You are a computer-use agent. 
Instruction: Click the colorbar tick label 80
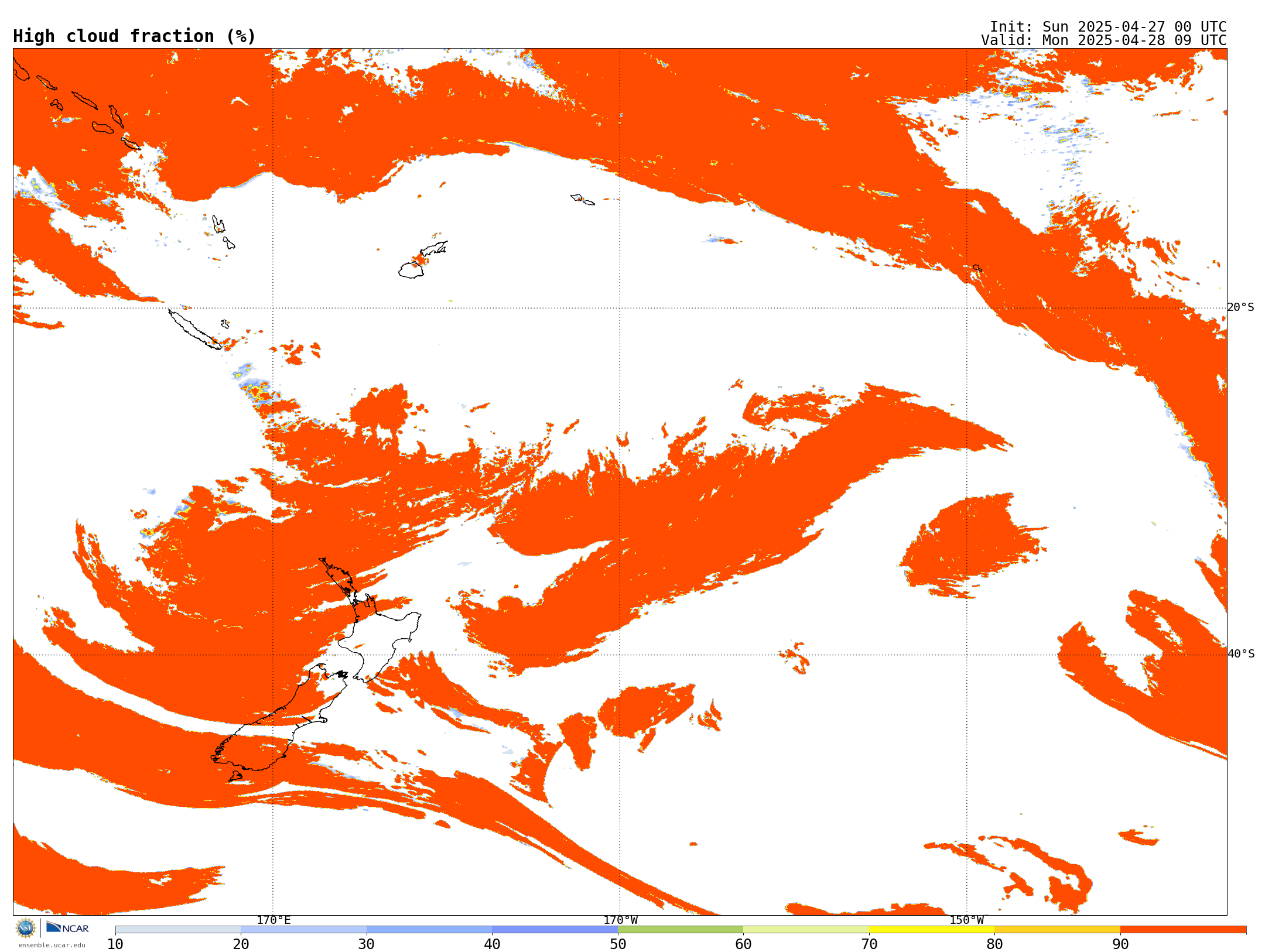coord(994,944)
